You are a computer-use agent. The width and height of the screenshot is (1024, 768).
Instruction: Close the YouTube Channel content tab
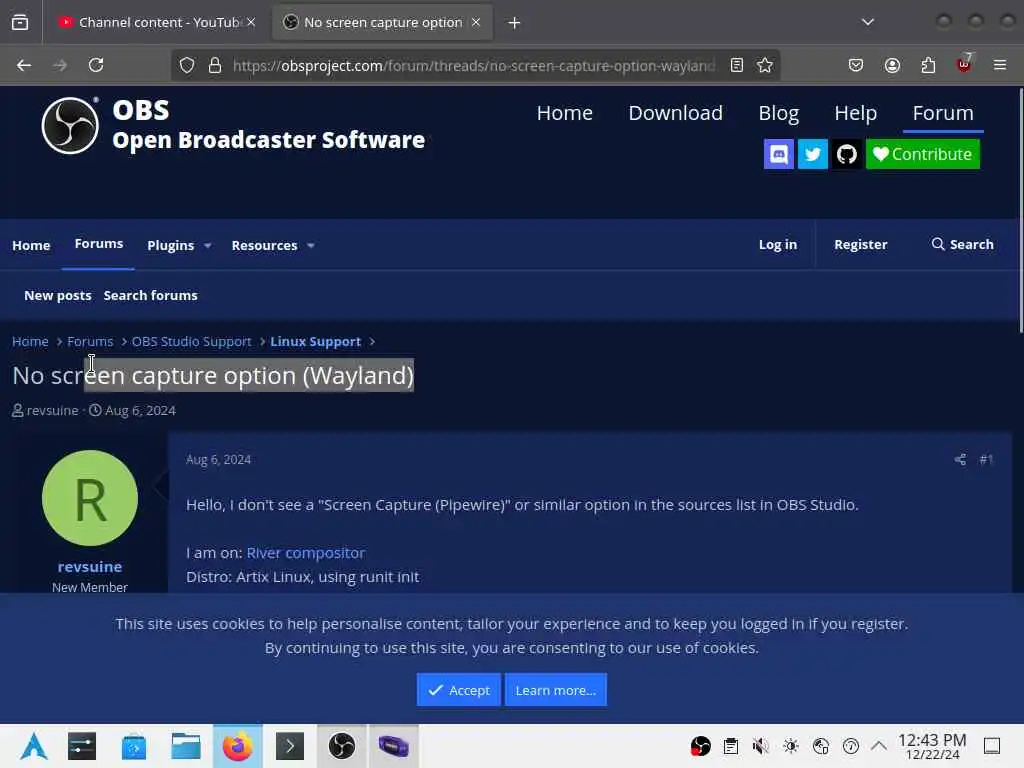tap(251, 22)
